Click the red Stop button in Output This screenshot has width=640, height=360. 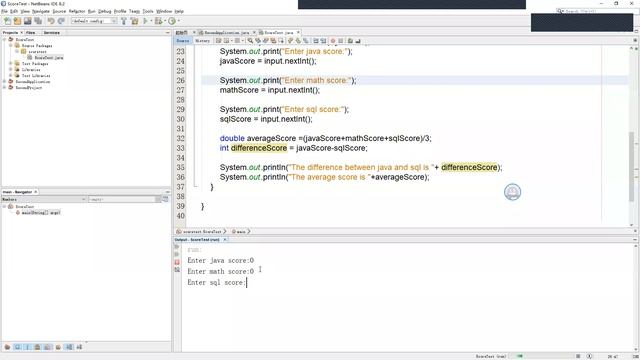tap(177, 262)
